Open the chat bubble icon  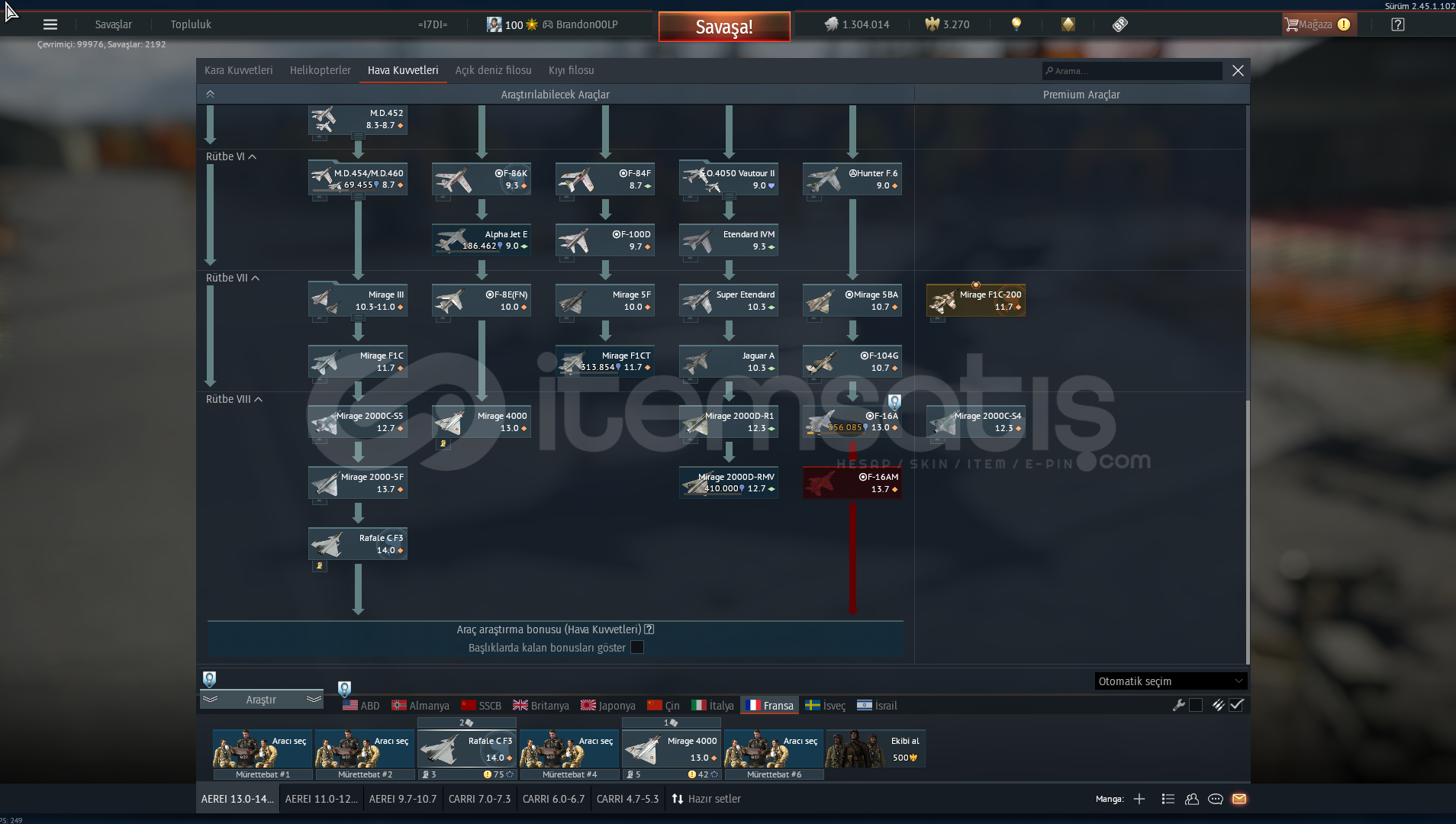click(x=1216, y=799)
